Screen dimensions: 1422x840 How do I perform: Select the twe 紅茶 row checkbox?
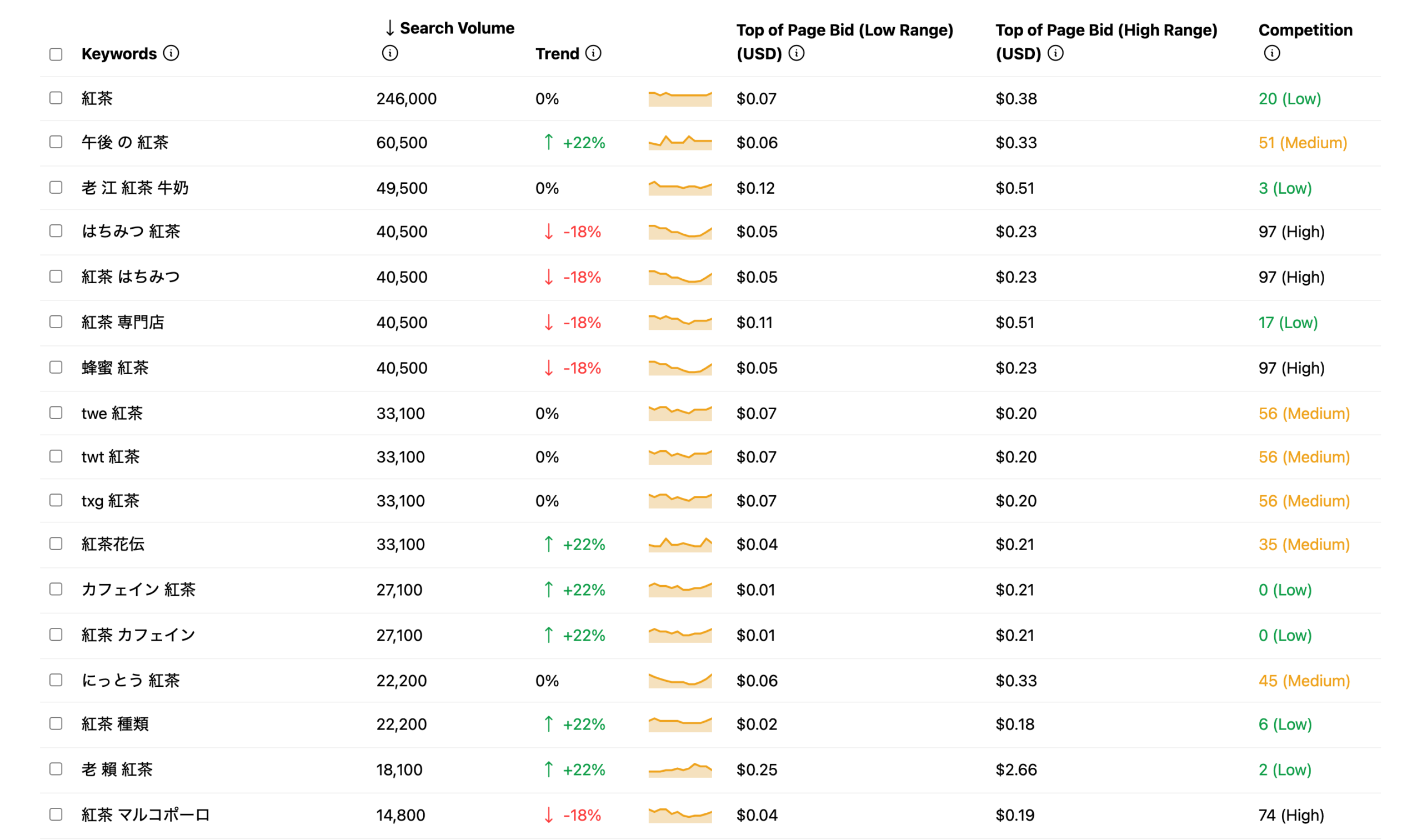56,413
